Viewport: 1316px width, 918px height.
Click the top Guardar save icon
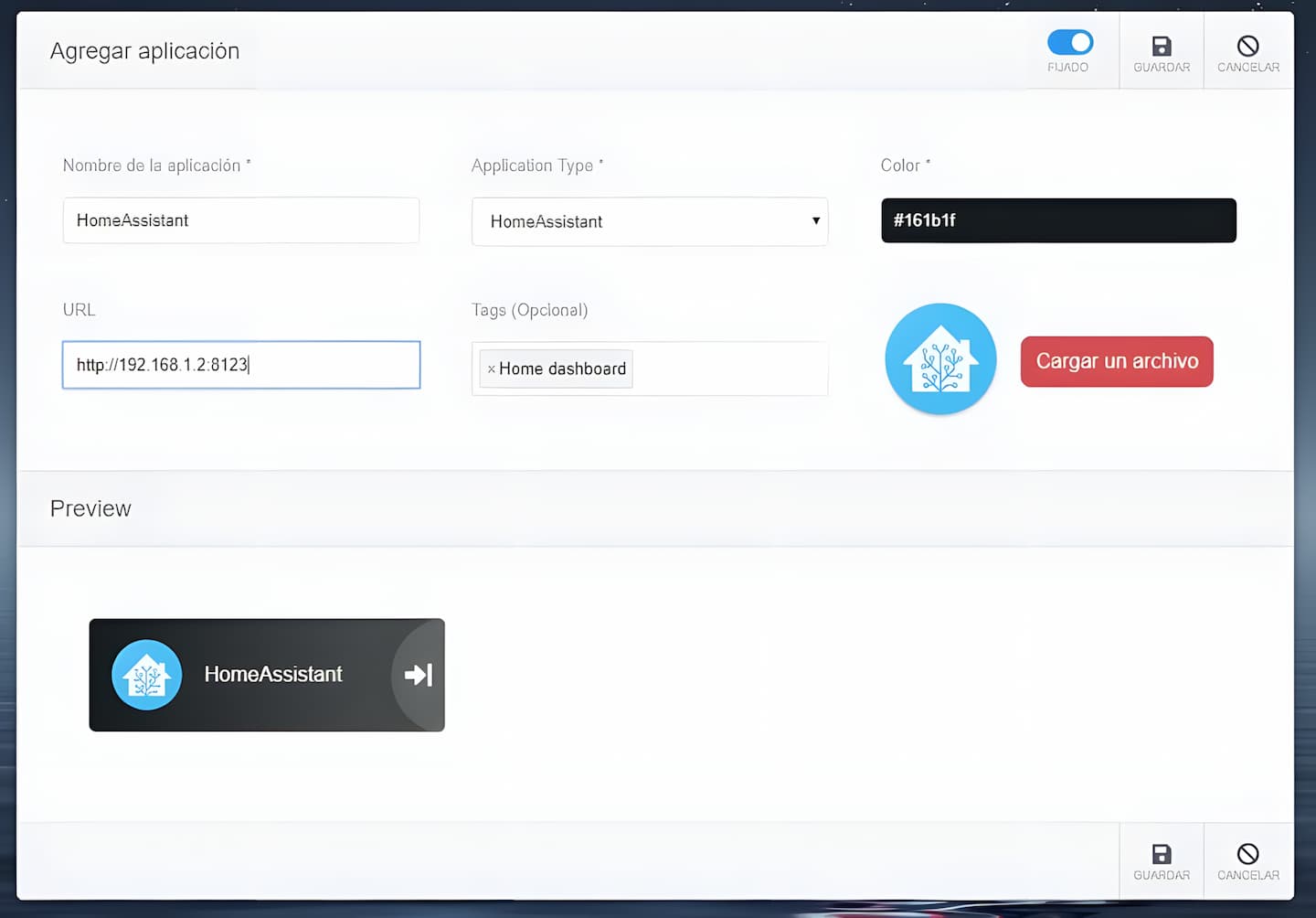1161,47
